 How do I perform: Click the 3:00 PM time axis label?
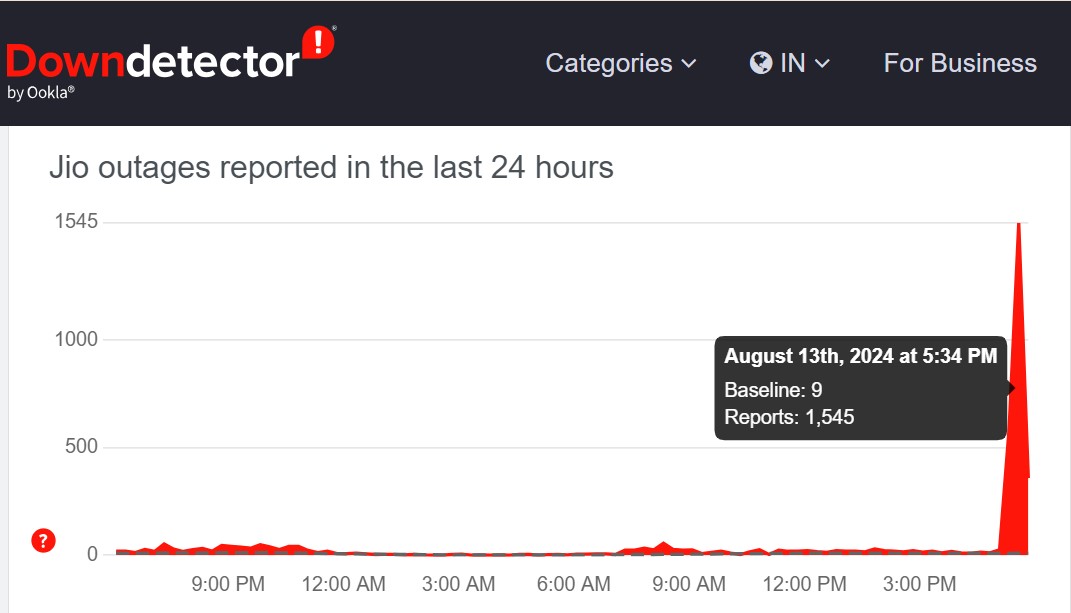[919, 584]
